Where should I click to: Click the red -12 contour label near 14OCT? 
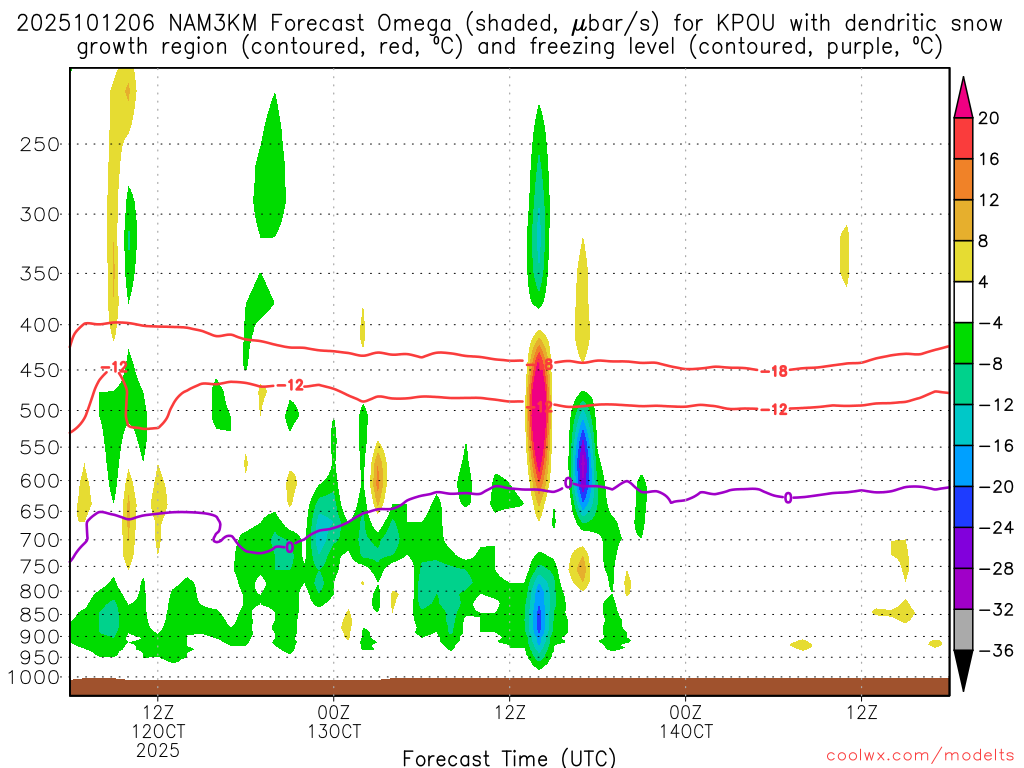(x=775, y=409)
